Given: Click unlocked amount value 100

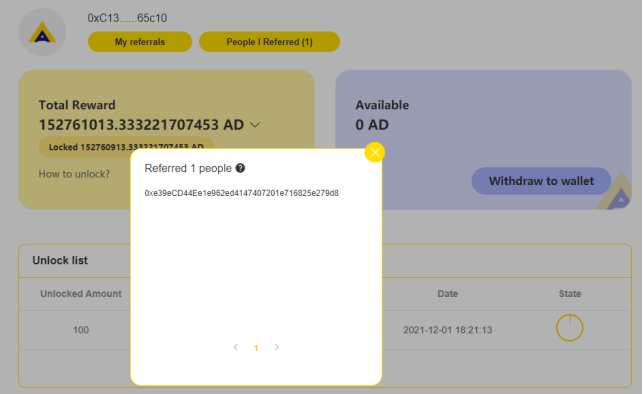Looking at the screenshot, I should (81, 330).
